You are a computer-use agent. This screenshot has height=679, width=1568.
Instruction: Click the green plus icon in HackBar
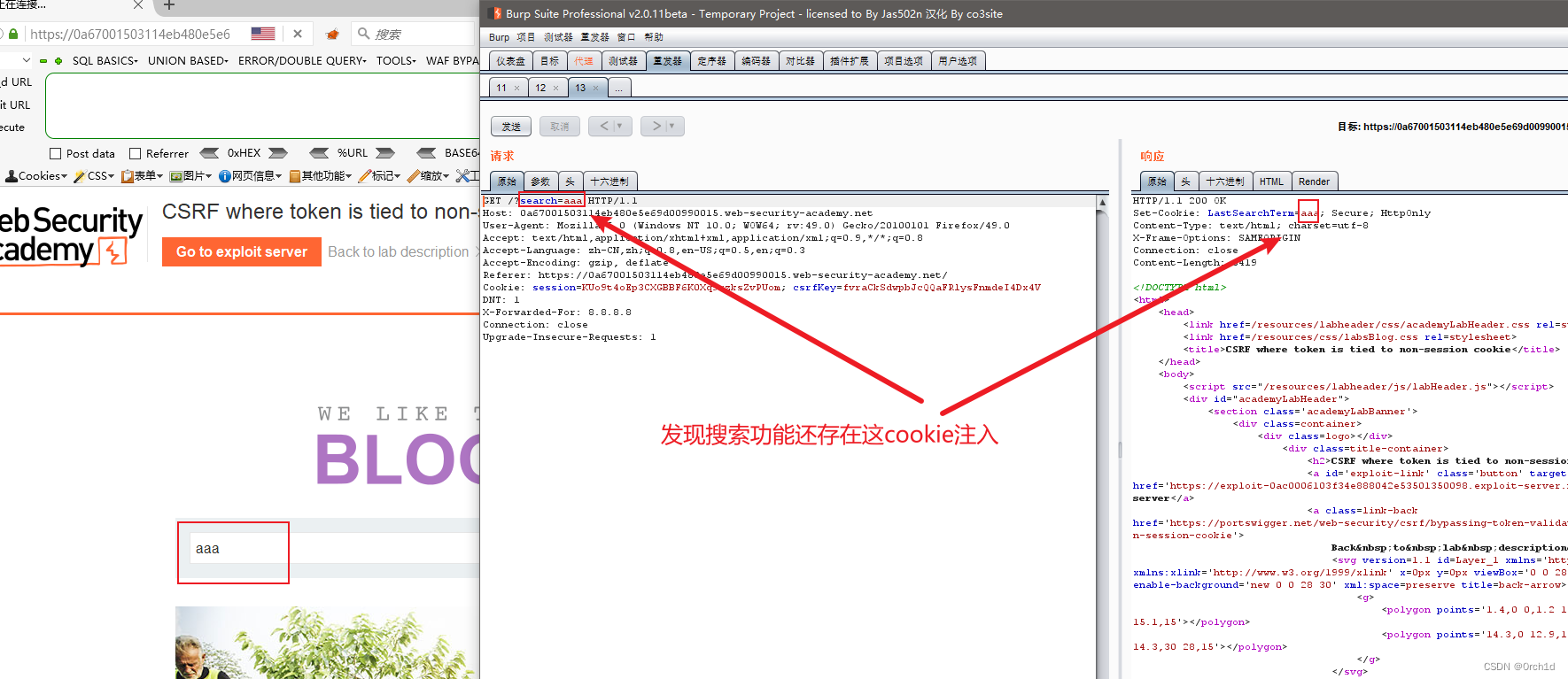click(58, 61)
